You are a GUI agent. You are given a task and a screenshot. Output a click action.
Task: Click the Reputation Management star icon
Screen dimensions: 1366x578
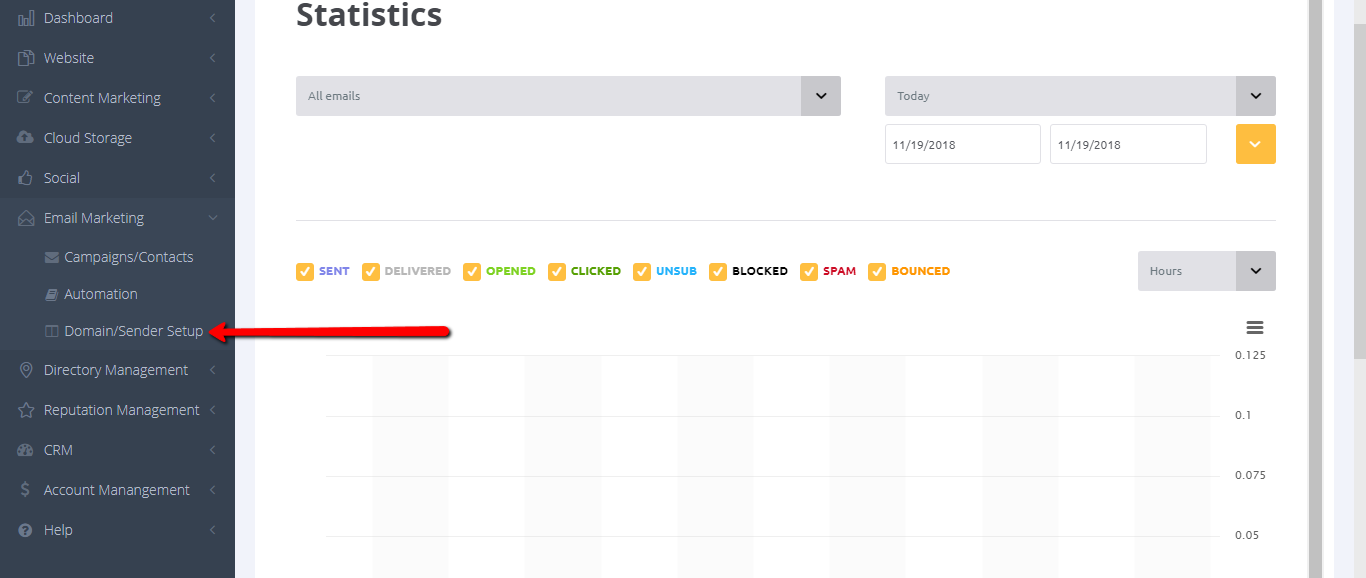[x=26, y=410]
